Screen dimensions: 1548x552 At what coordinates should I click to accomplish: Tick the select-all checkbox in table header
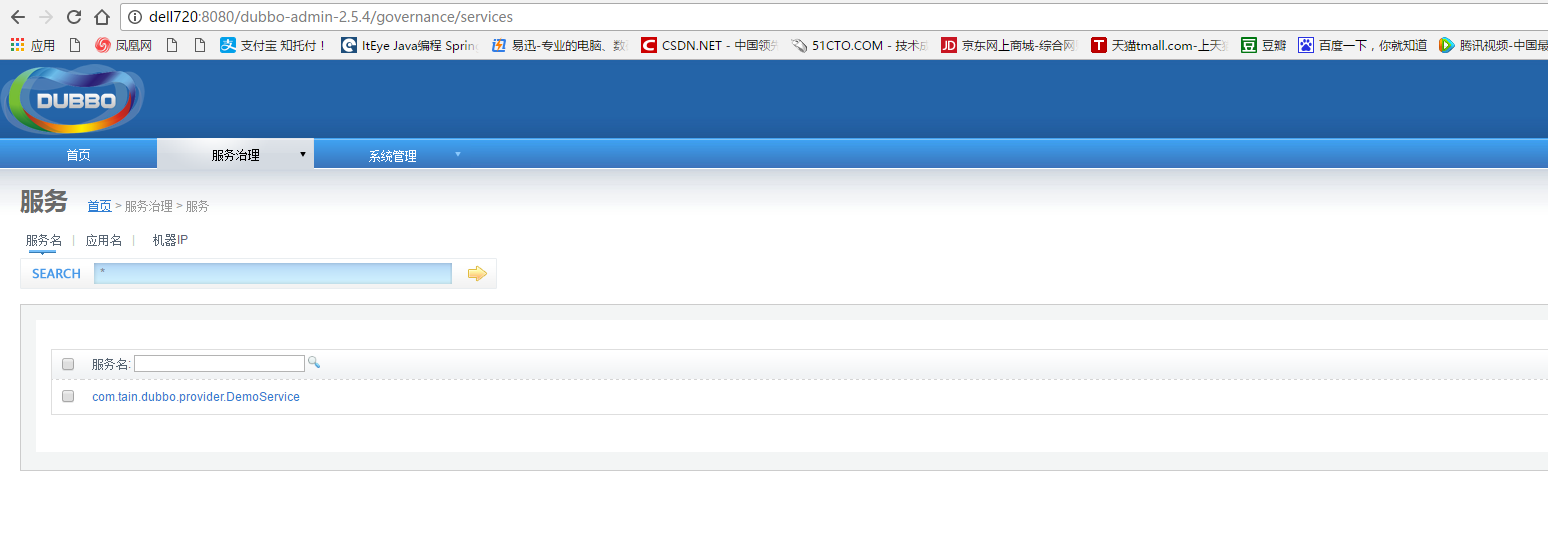click(68, 364)
